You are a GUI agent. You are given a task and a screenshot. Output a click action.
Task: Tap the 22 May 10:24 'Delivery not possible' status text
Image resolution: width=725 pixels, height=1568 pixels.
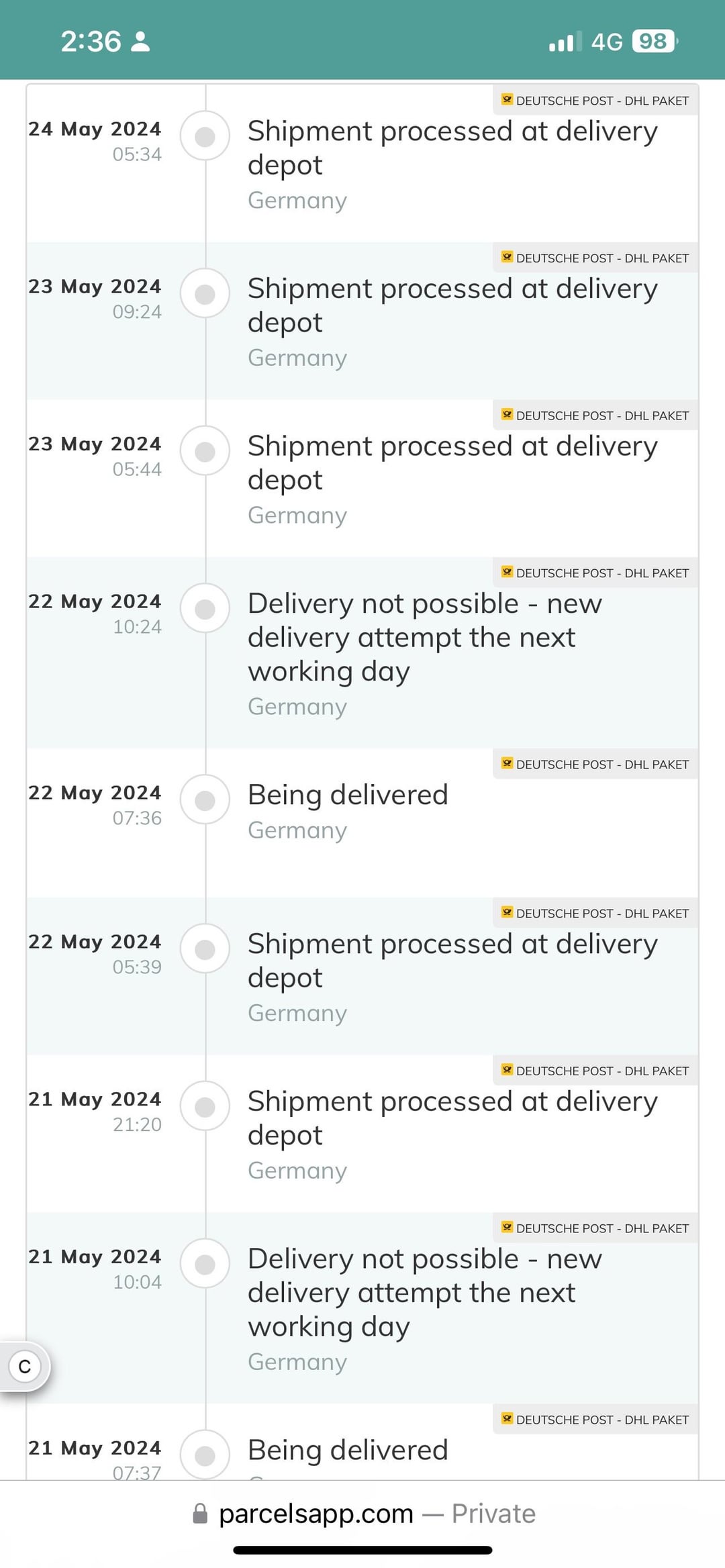(424, 637)
